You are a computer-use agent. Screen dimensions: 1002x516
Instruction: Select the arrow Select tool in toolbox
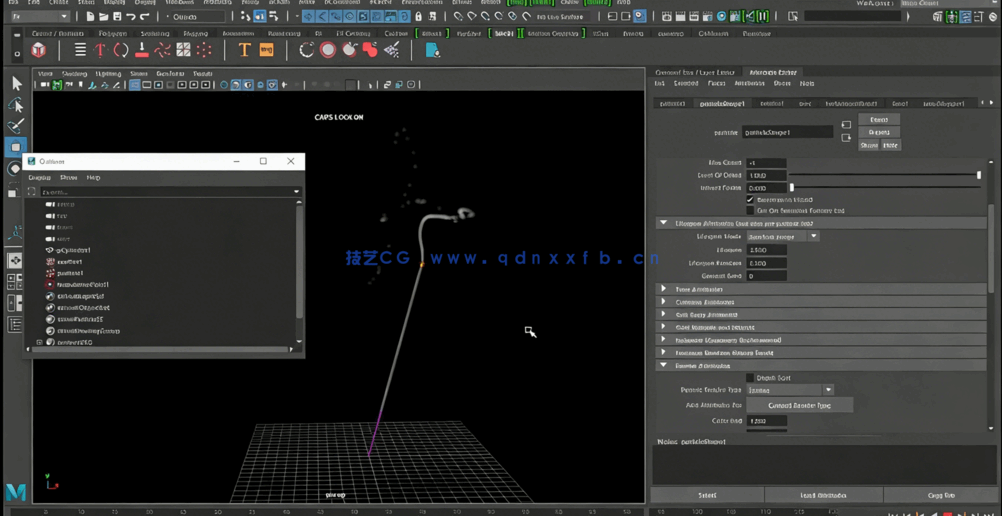coord(16,84)
